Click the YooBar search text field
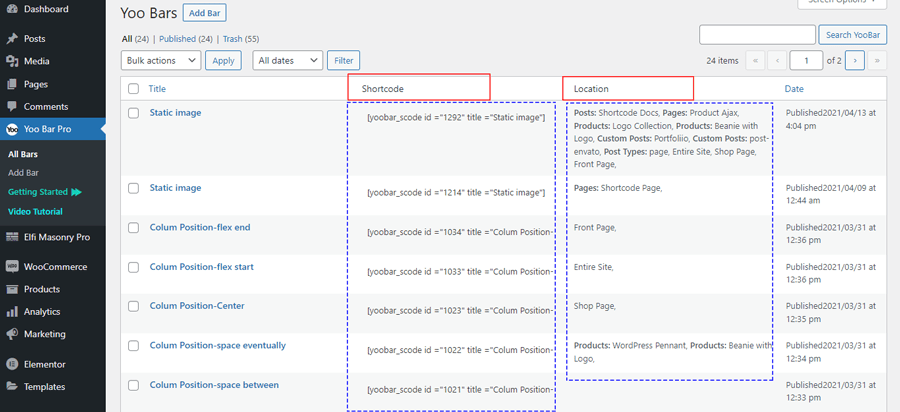The image size is (900, 412). (757, 35)
